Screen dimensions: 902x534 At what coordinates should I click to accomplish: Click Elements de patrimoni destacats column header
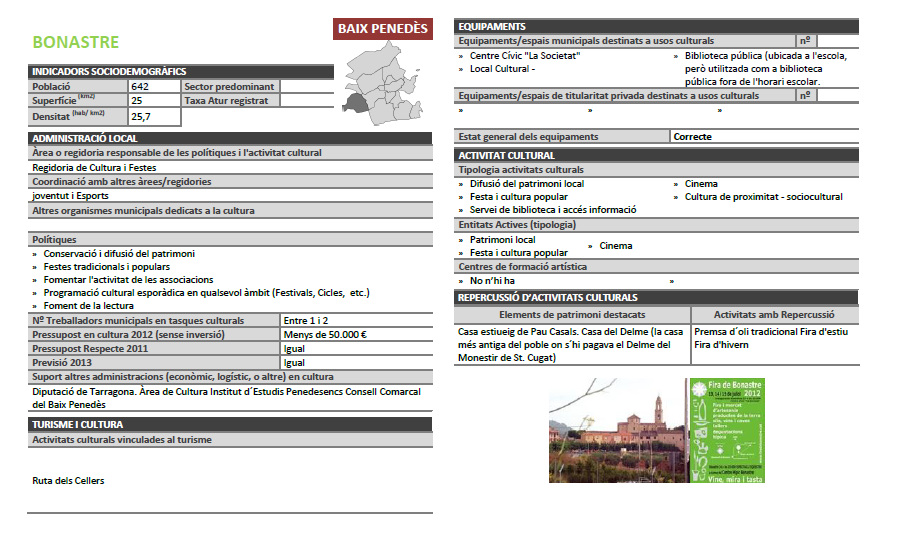pyautogui.click(x=572, y=315)
